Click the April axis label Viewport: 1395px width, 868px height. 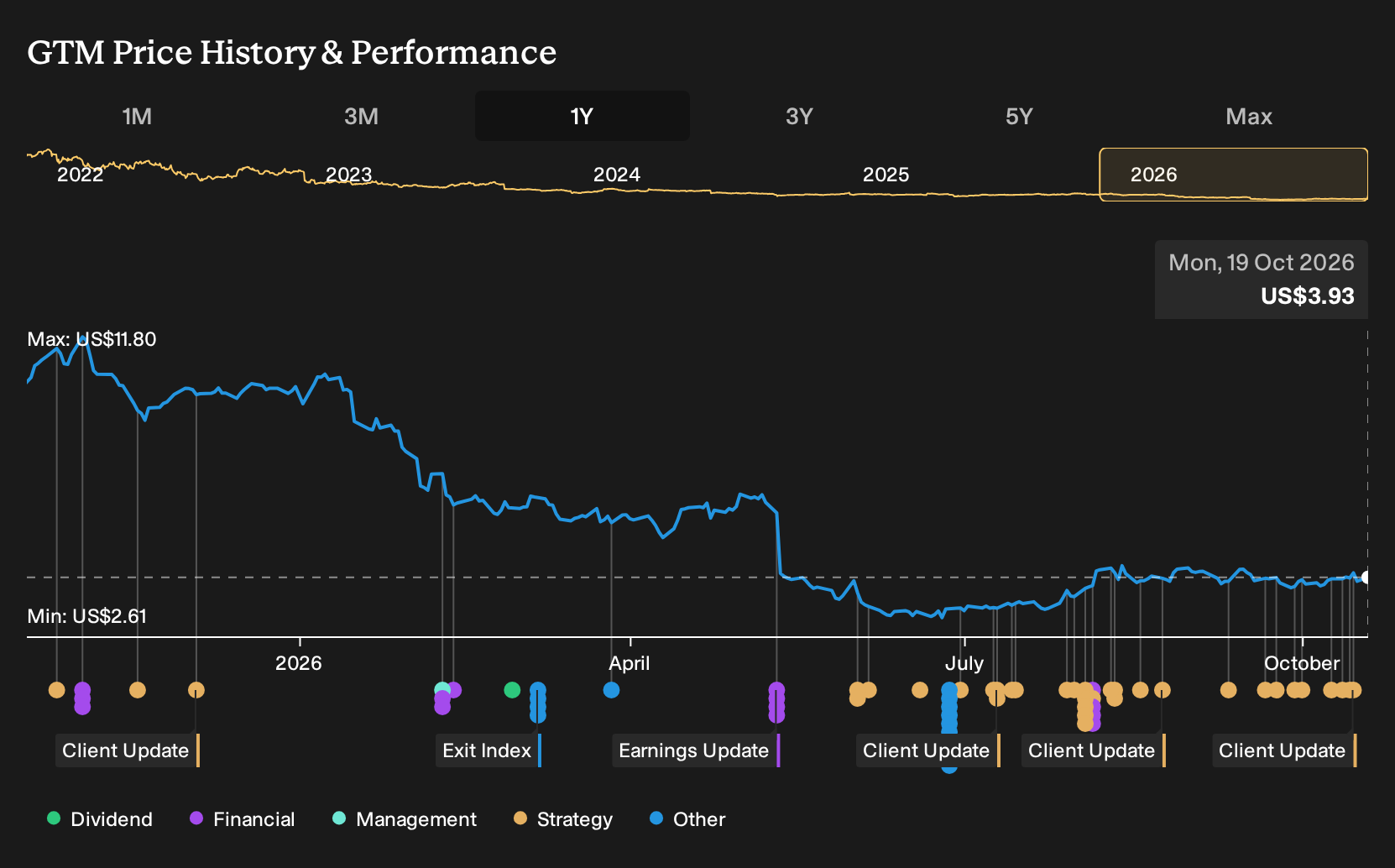[x=630, y=663]
